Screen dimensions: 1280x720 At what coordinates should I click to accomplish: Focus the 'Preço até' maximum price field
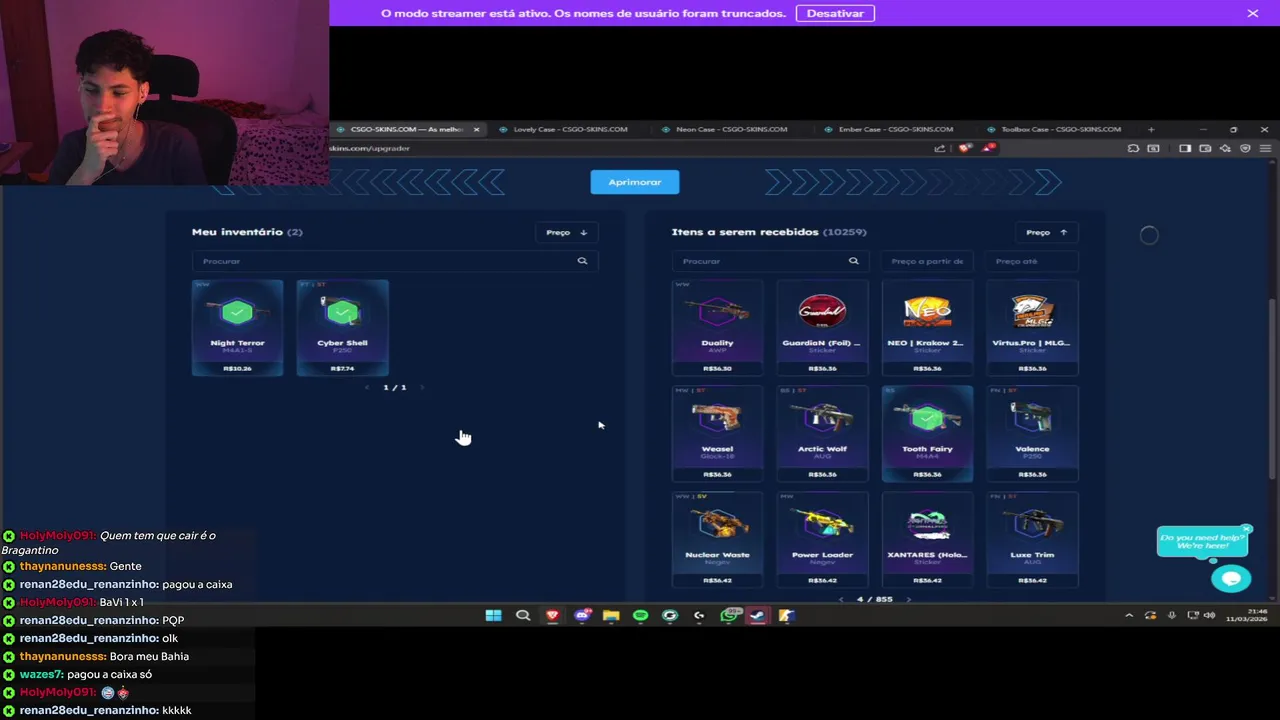pos(1032,261)
